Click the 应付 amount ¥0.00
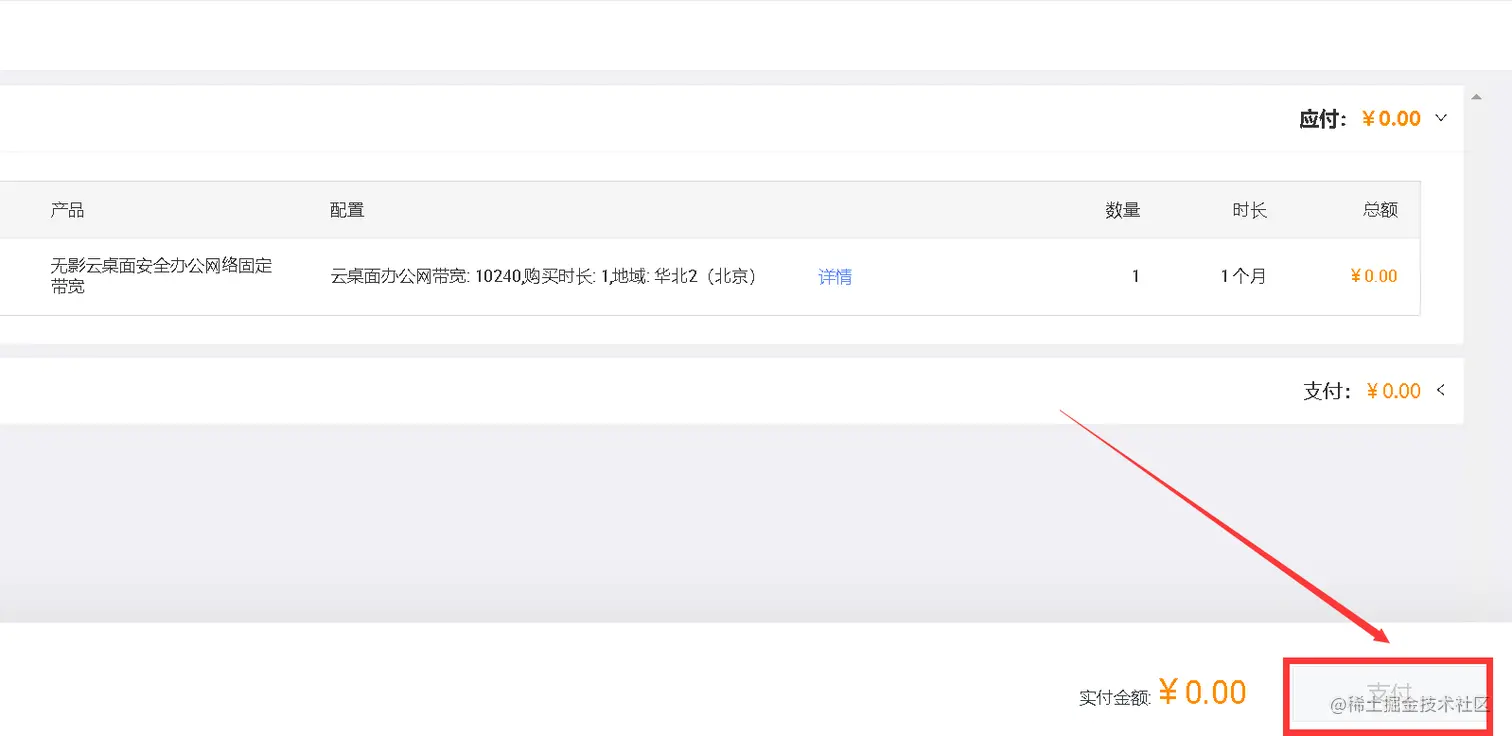Viewport: 1512px width, 736px height. tap(1391, 119)
